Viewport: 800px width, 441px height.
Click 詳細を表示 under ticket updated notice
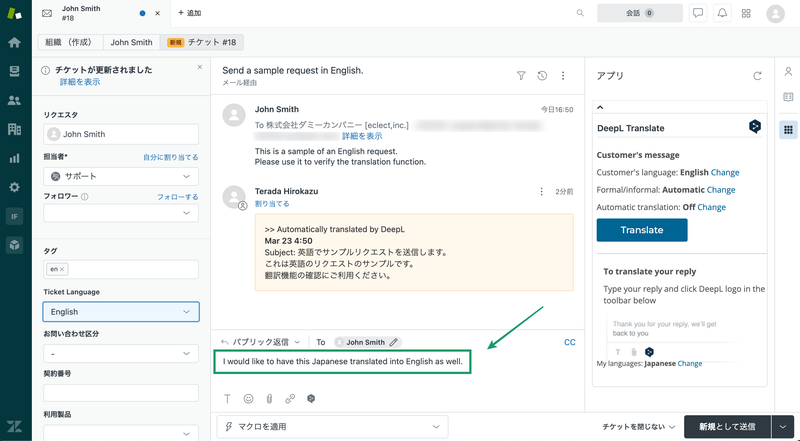point(80,82)
